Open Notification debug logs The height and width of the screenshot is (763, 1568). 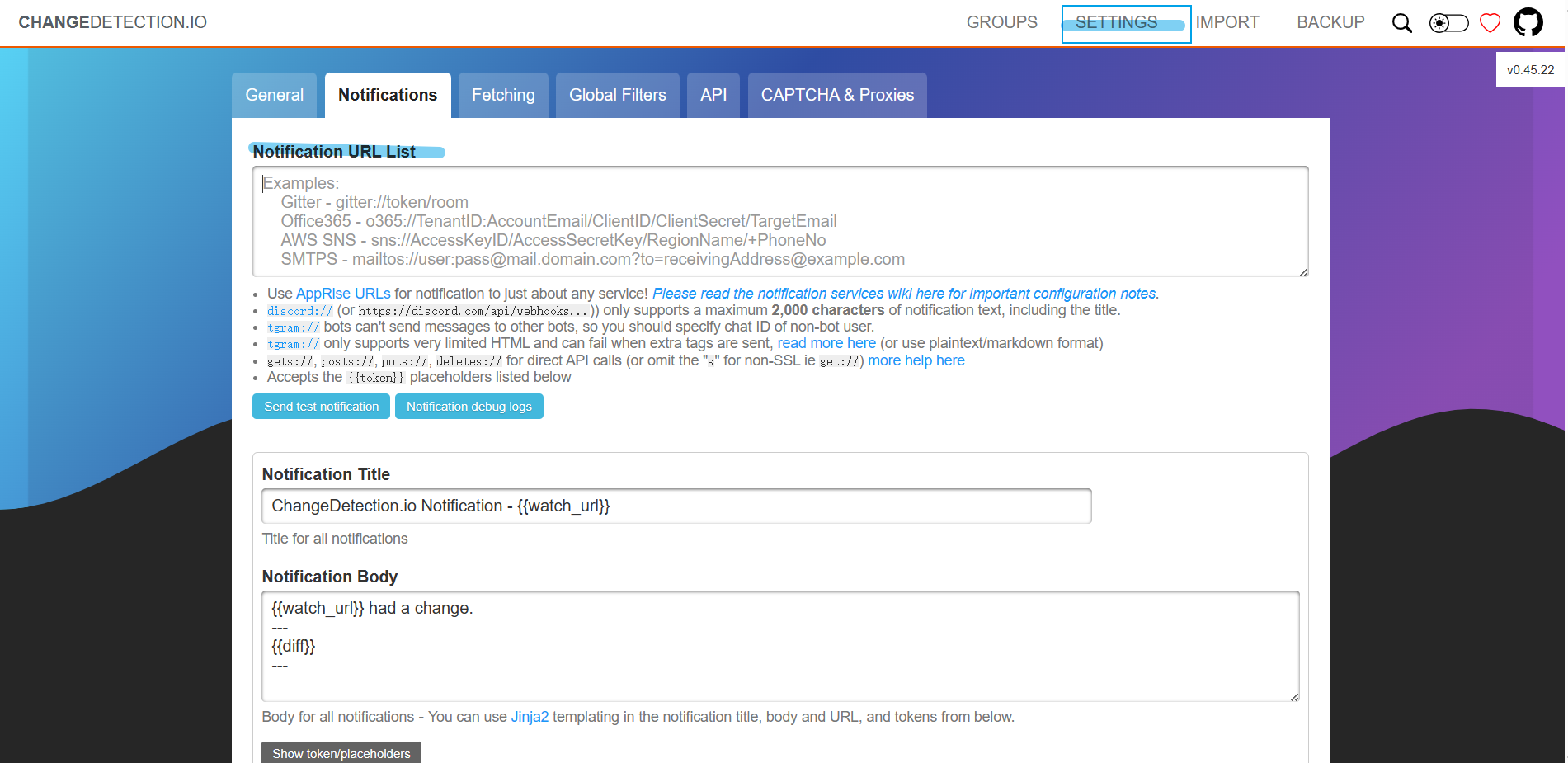469,407
